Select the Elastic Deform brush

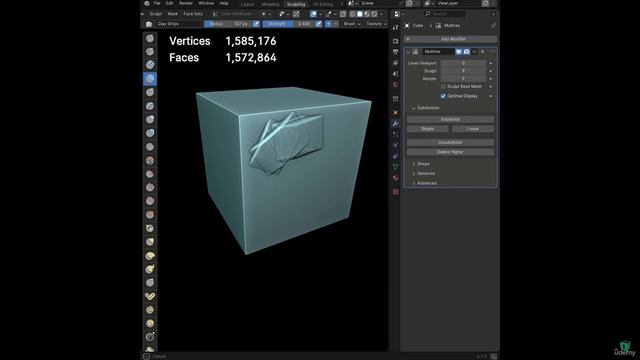click(x=150, y=256)
